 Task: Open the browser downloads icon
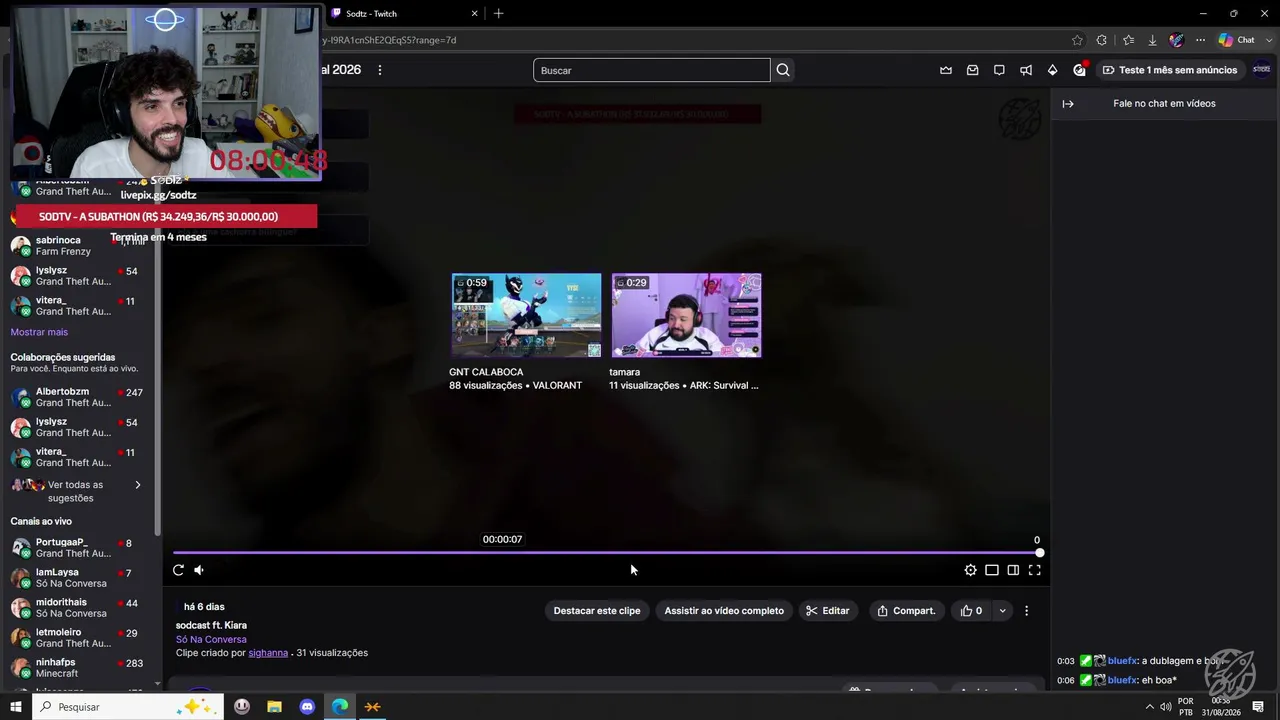1152,40
